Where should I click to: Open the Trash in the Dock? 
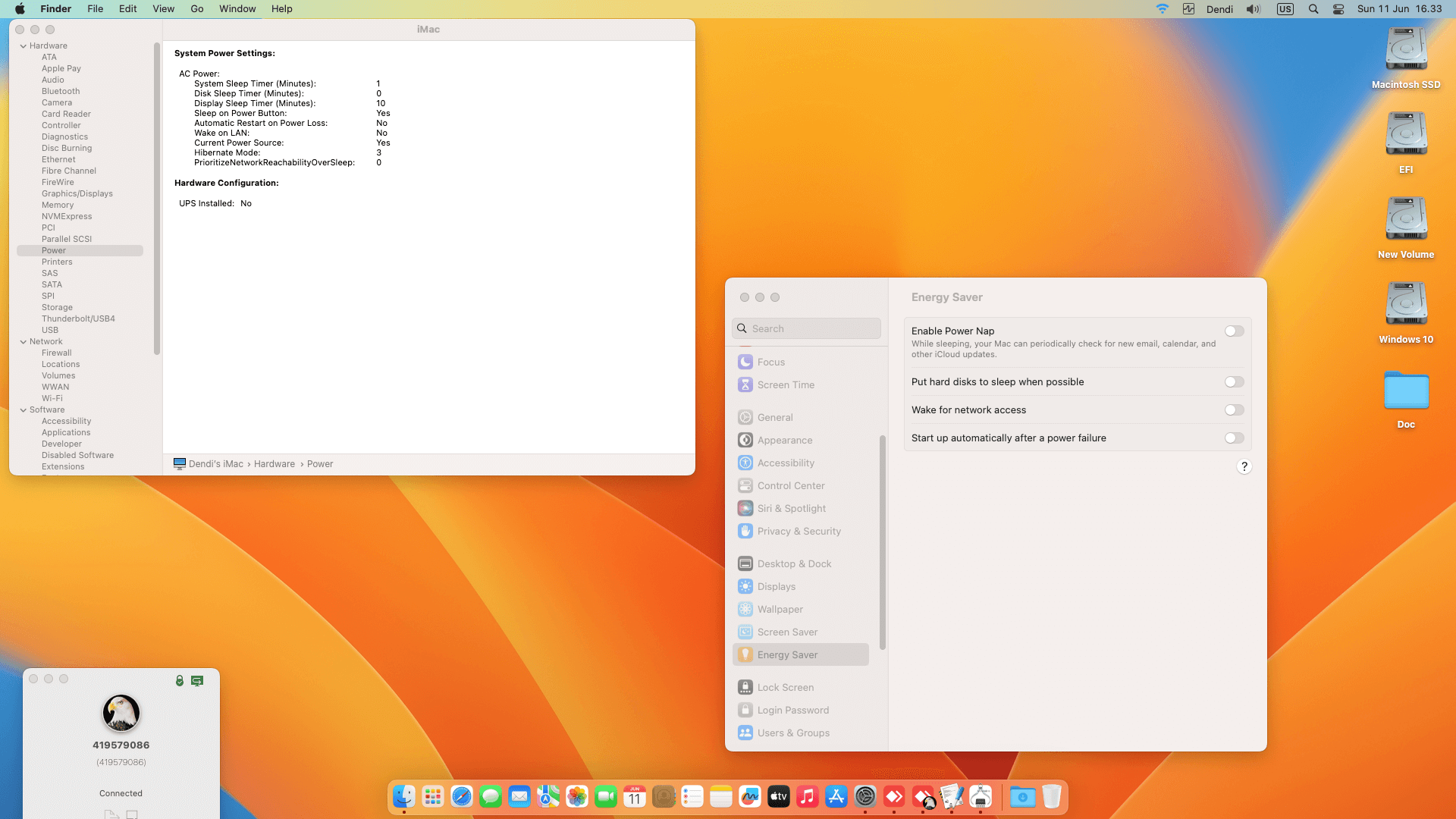1052,796
